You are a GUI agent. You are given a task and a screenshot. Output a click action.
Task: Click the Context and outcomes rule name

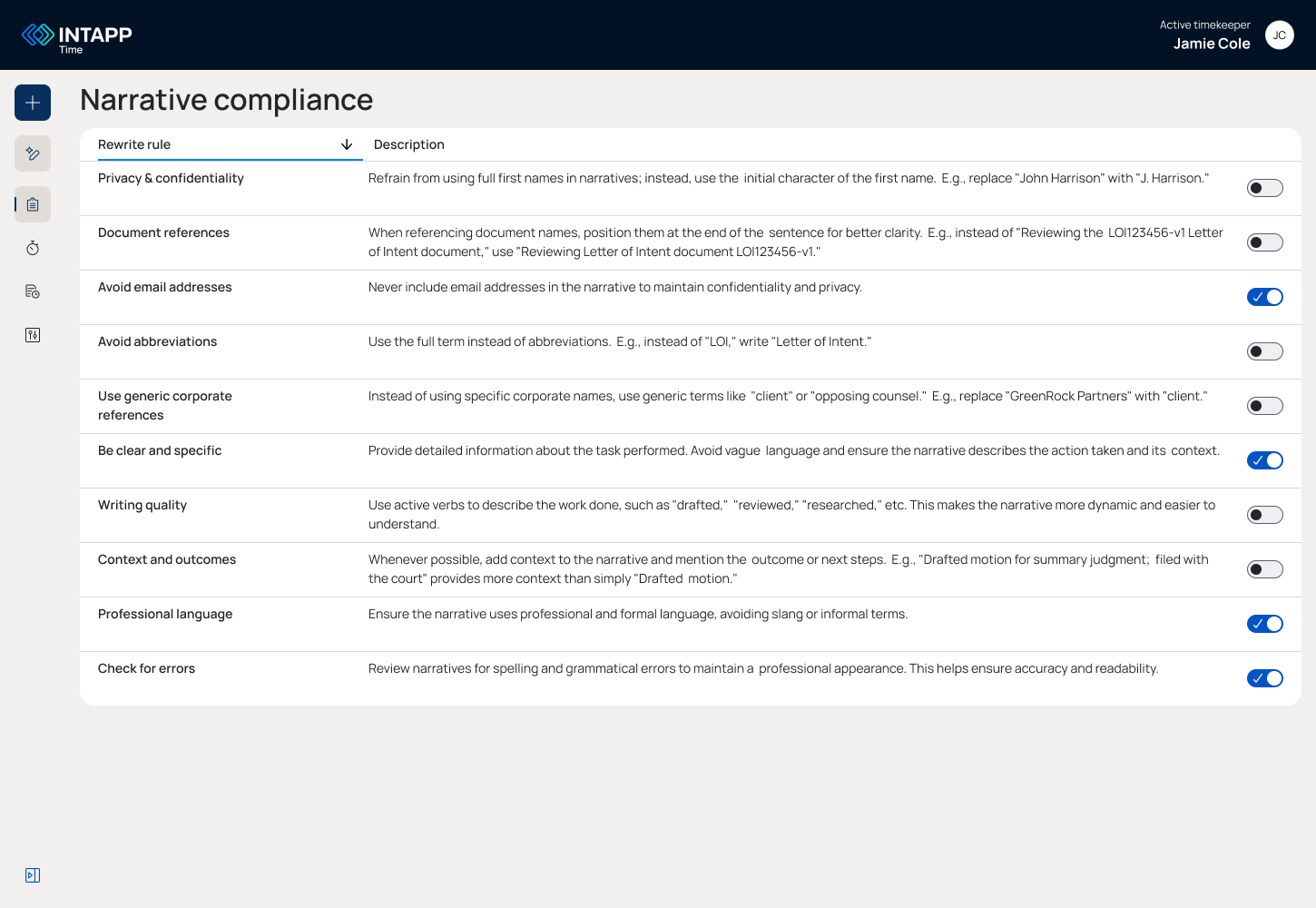pos(167,559)
